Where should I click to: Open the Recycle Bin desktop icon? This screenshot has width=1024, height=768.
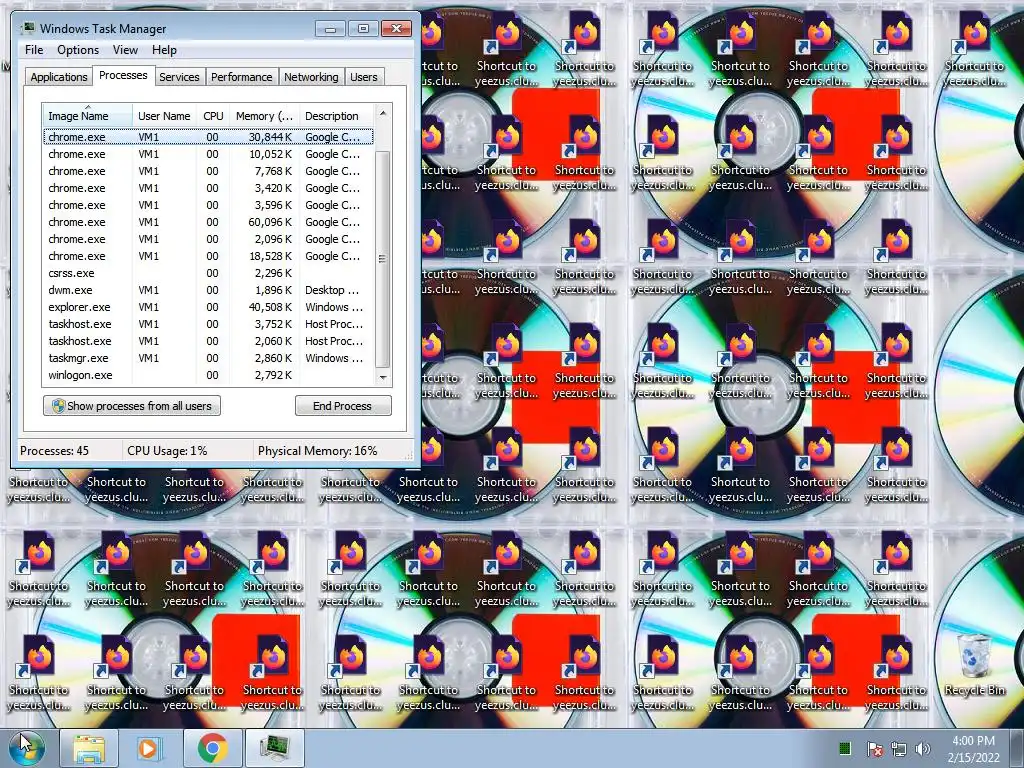(974, 665)
